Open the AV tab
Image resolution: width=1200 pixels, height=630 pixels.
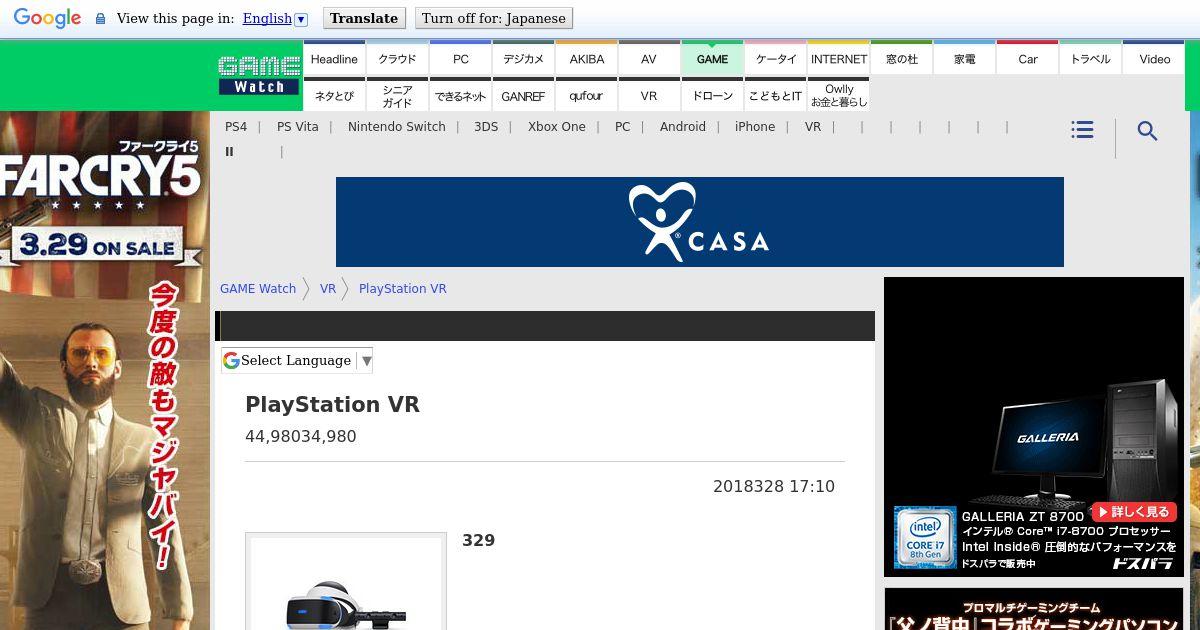649,59
